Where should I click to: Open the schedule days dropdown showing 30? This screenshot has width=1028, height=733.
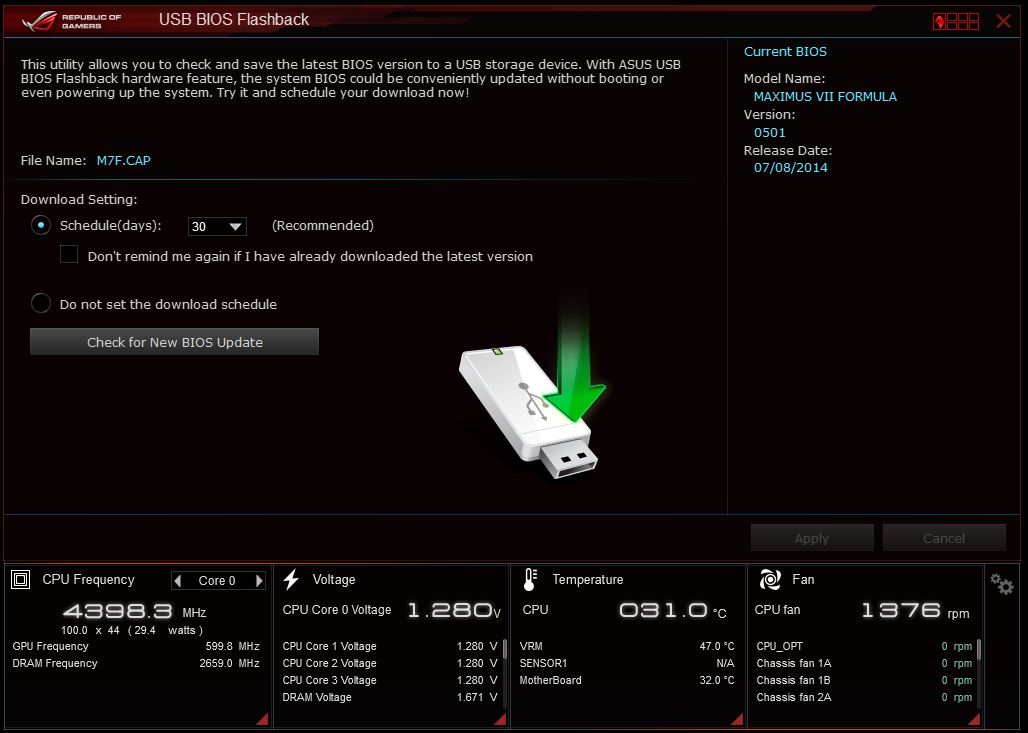pyautogui.click(x=217, y=226)
